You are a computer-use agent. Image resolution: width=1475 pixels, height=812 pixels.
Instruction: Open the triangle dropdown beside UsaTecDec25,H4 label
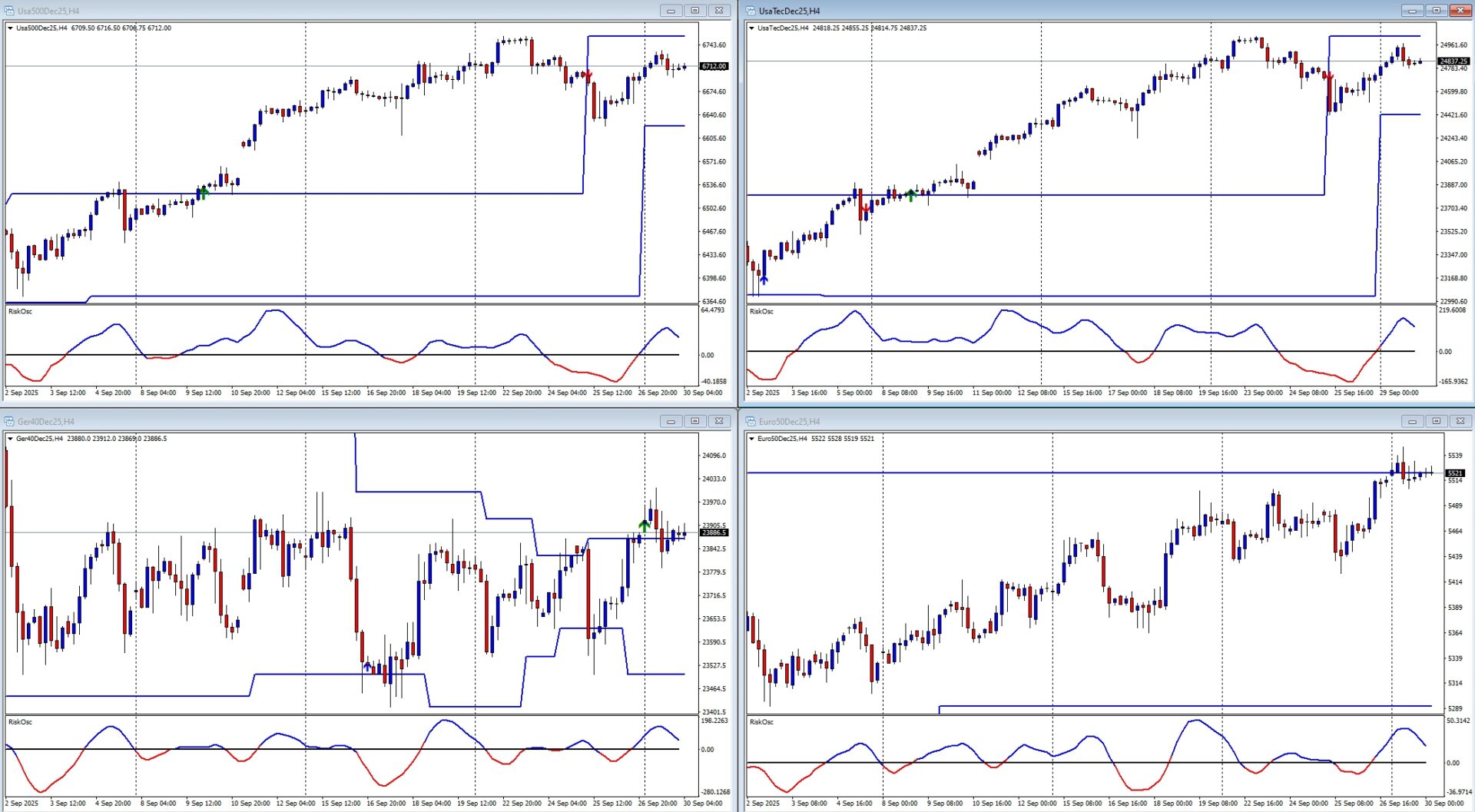click(751, 28)
